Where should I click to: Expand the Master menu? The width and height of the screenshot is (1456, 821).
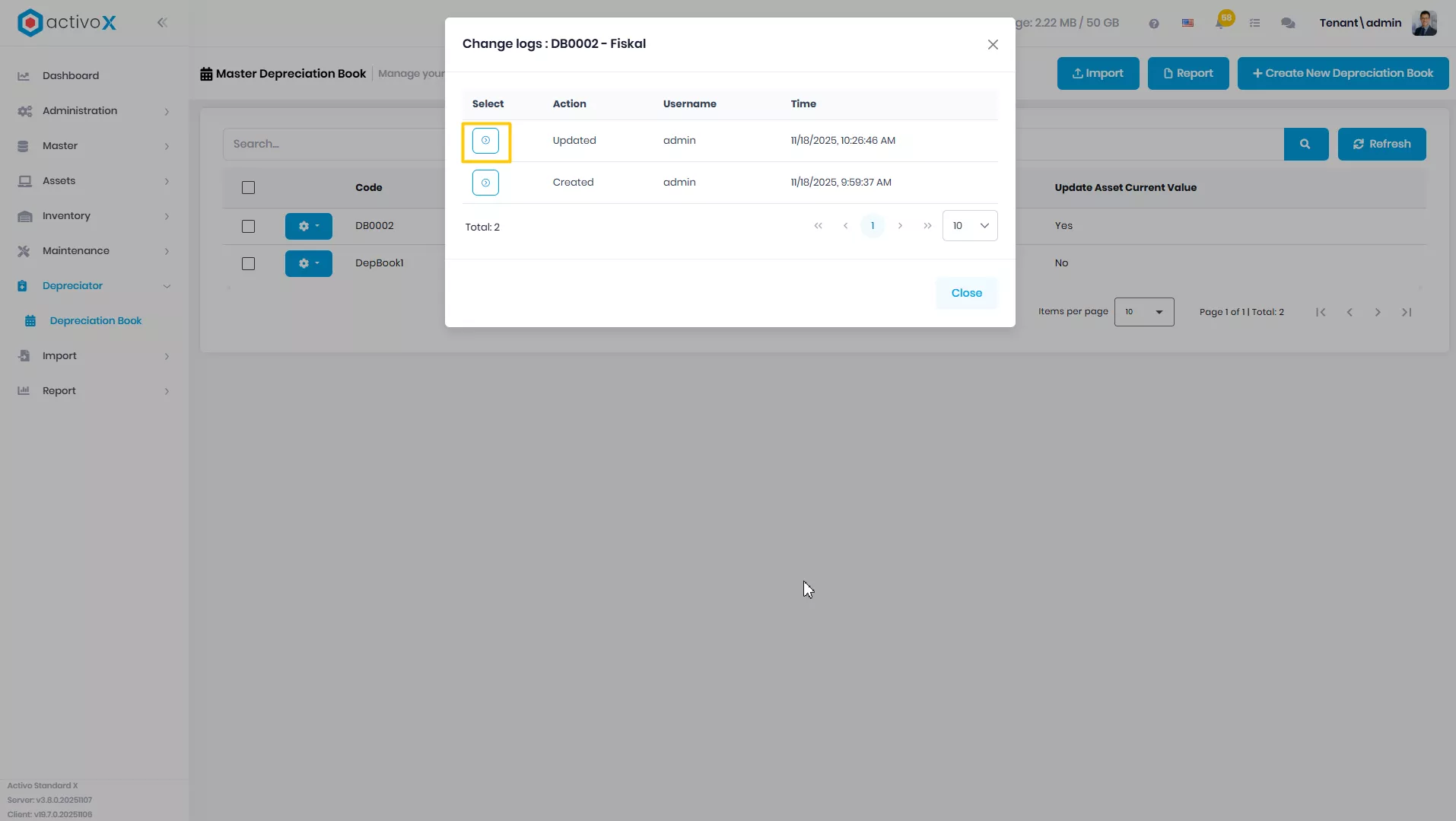94,146
